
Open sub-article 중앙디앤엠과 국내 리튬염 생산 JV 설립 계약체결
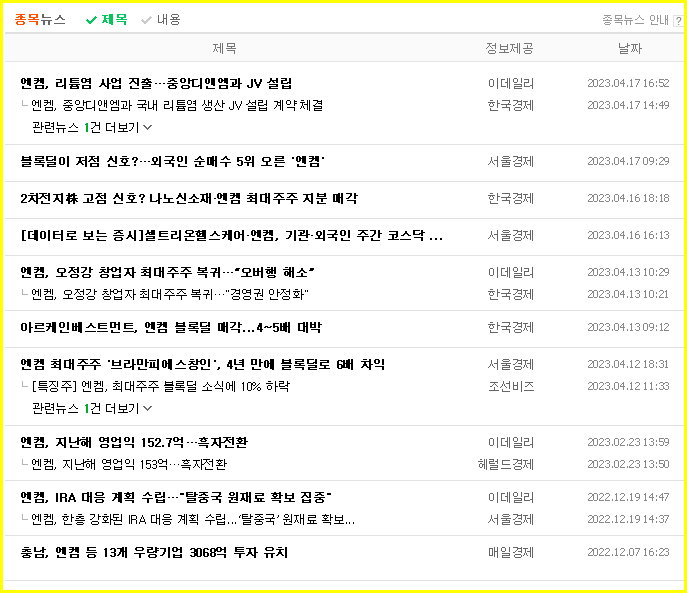click(x=177, y=105)
